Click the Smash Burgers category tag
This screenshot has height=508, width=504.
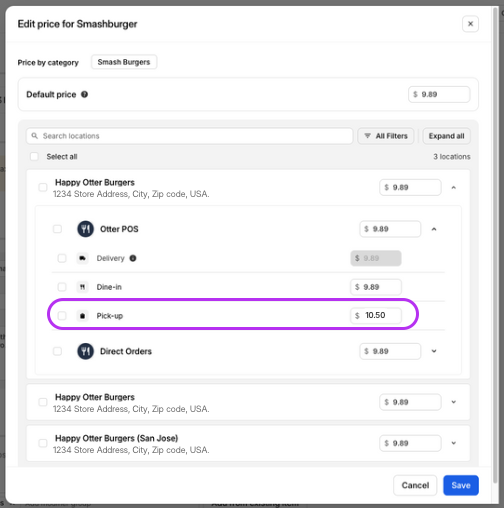coord(124,62)
